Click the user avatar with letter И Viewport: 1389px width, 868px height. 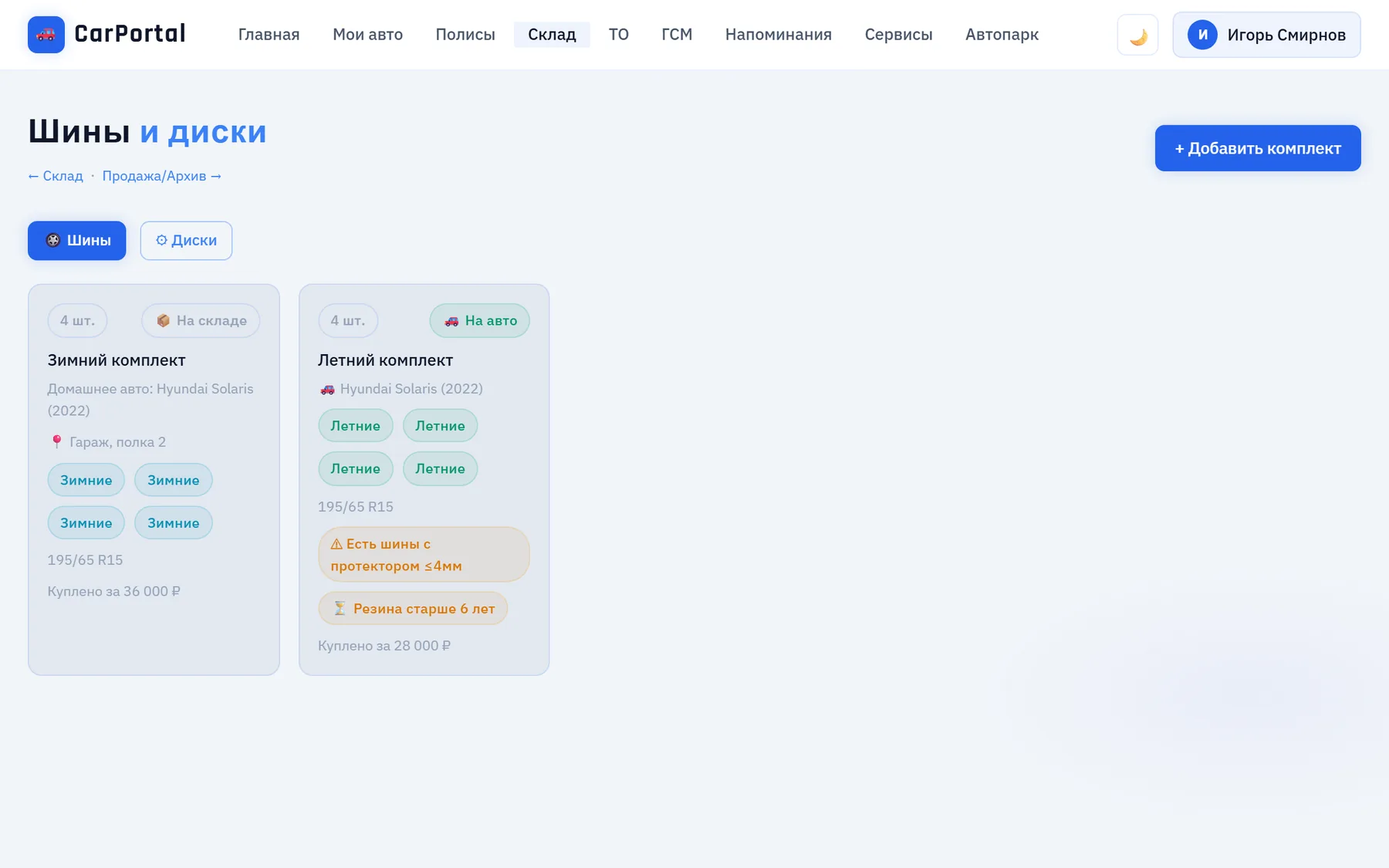point(1202,35)
